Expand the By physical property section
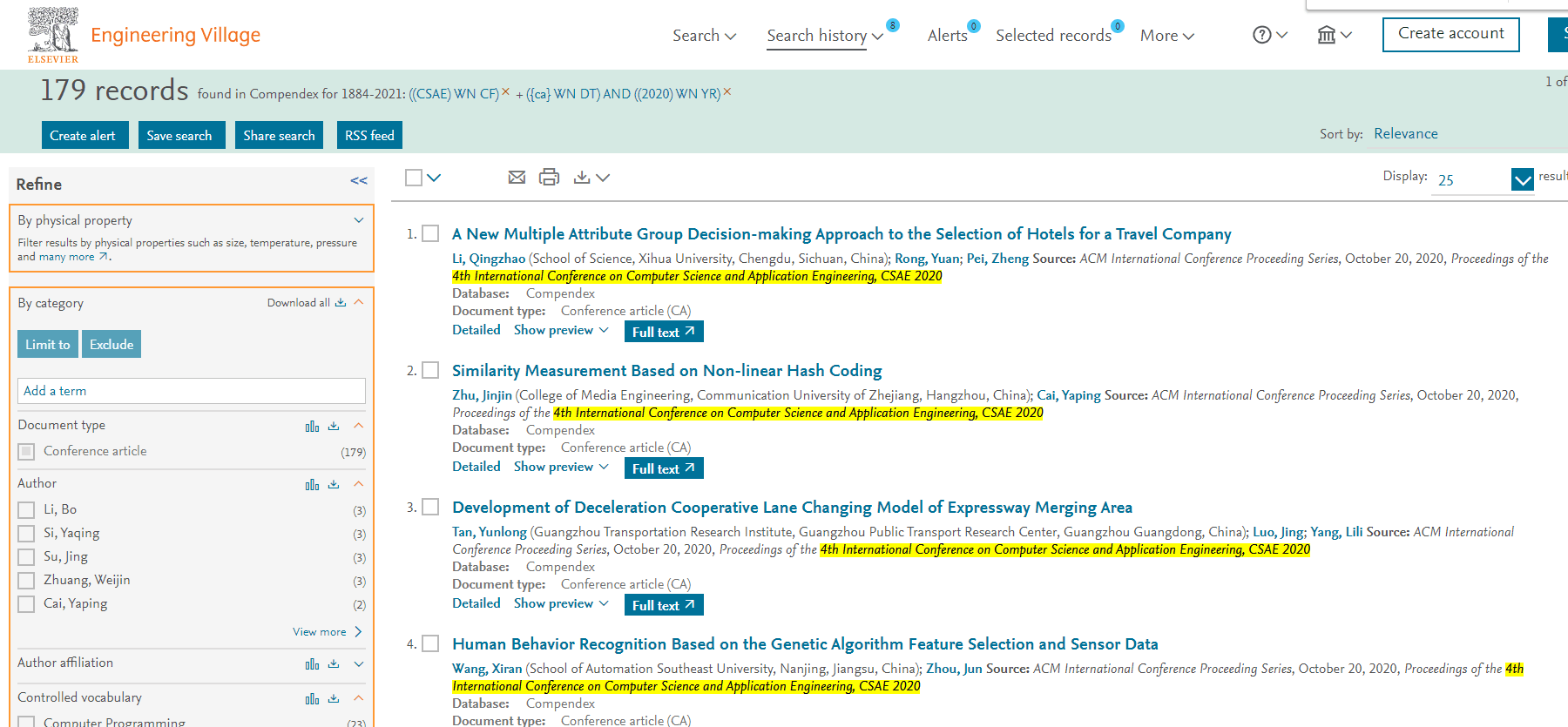Screen dimensions: 1568x727 (358, 220)
